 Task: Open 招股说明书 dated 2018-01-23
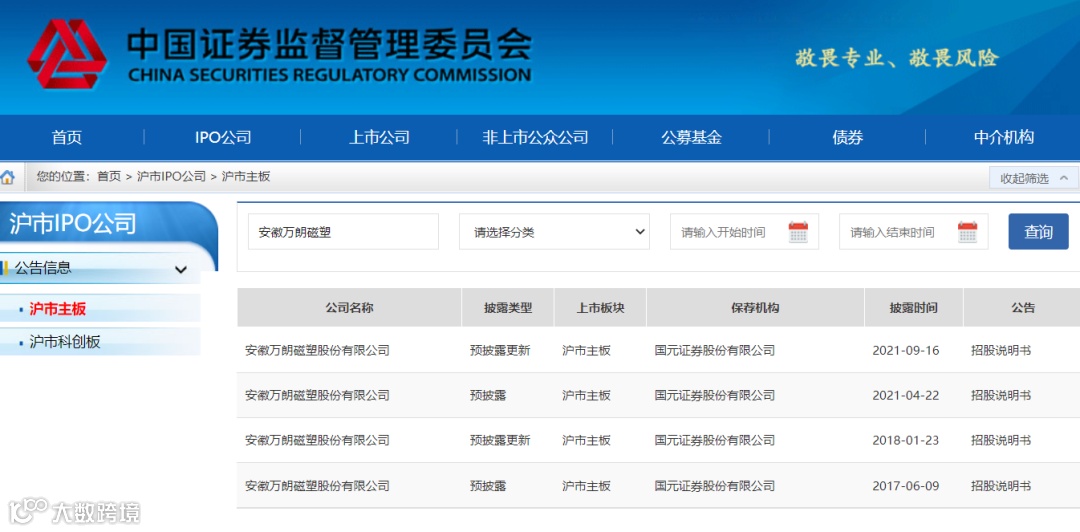pos(1001,440)
